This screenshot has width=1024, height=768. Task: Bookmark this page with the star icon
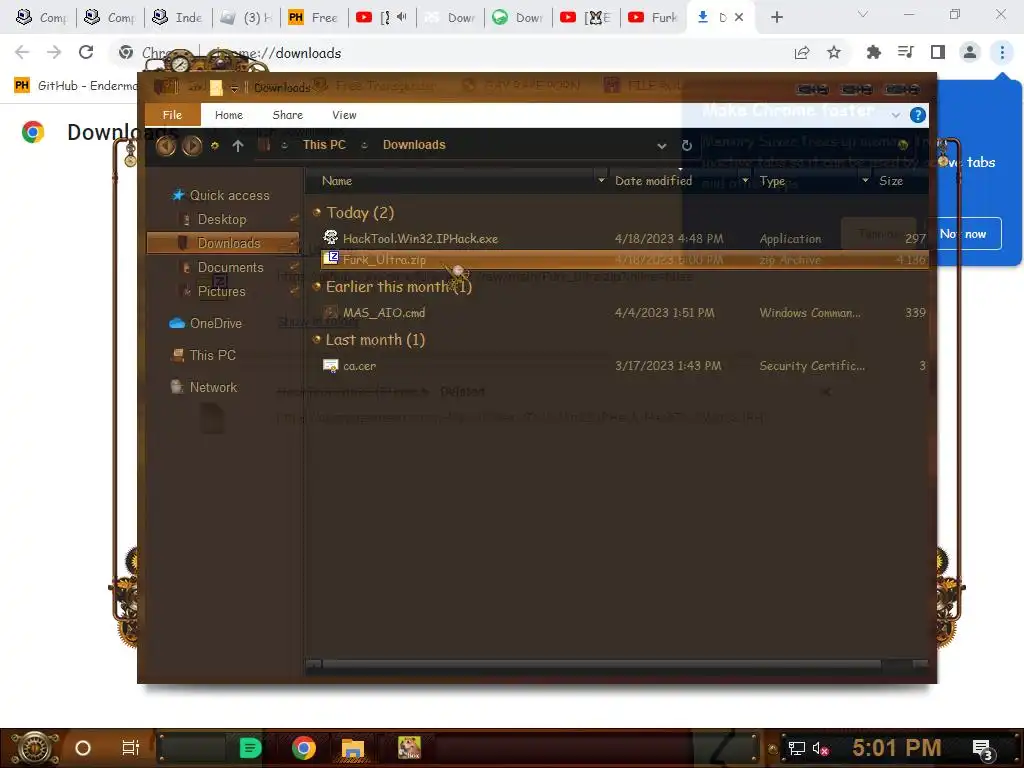(834, 52)
